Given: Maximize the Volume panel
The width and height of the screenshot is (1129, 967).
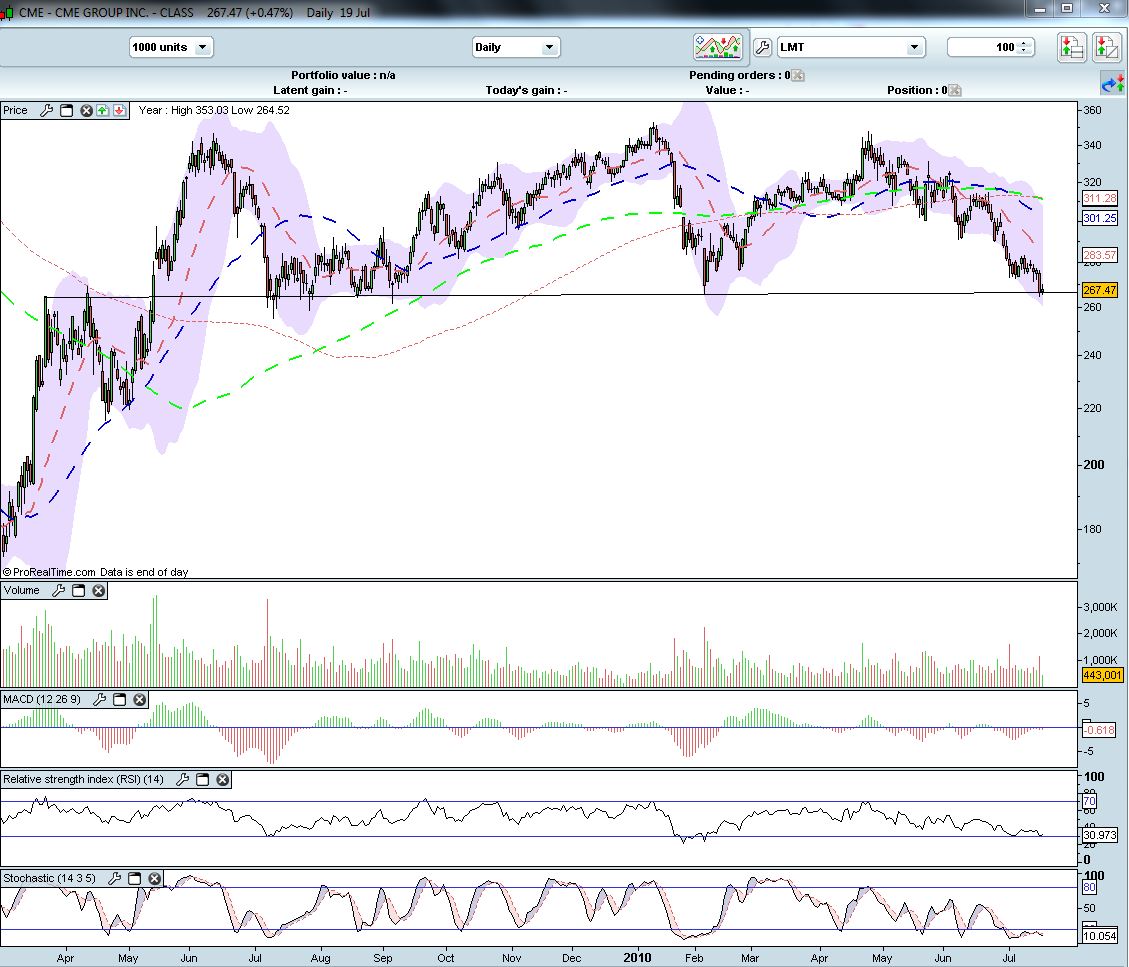Looking at the screenshot, I should click(x=78, y=590).
